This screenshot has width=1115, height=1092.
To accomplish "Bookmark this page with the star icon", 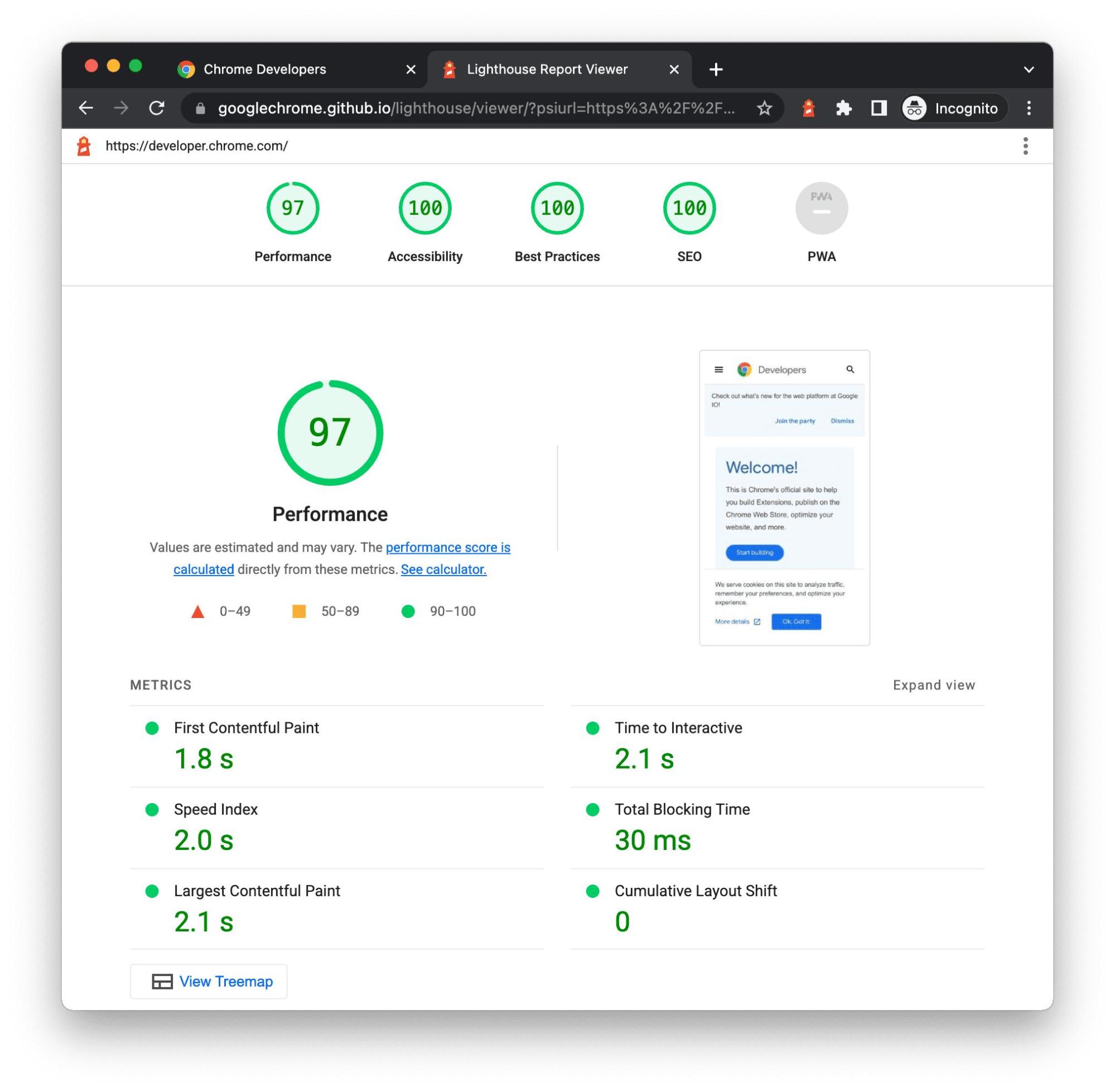I will pos(764,108).
